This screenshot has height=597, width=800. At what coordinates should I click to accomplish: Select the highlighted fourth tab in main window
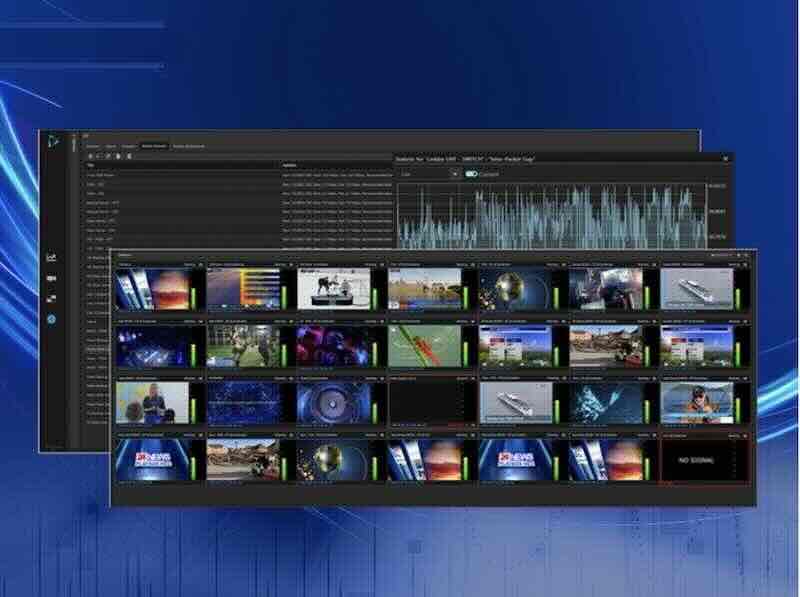click(x=153, y=146)
